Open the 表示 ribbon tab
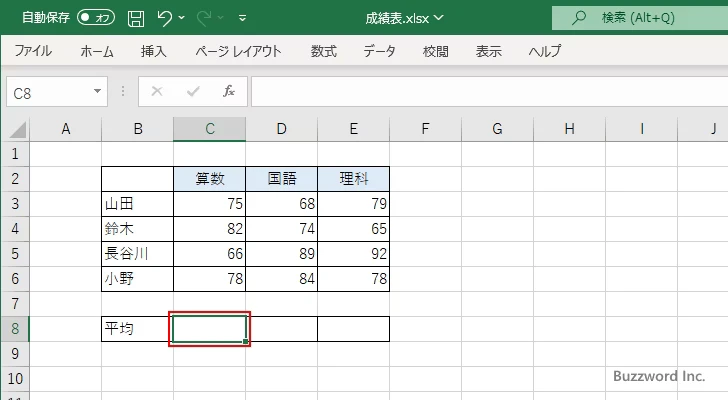728x400 pixels. click(x=488, y=51)
